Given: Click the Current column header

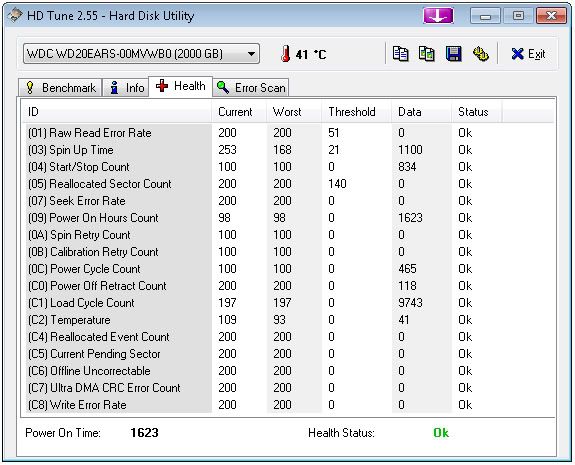Looking at the screenshot, I should tap(239, 112).
